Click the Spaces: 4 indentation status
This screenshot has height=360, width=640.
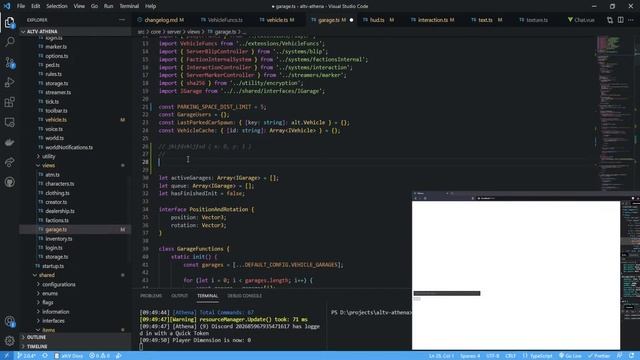point(470,356)
